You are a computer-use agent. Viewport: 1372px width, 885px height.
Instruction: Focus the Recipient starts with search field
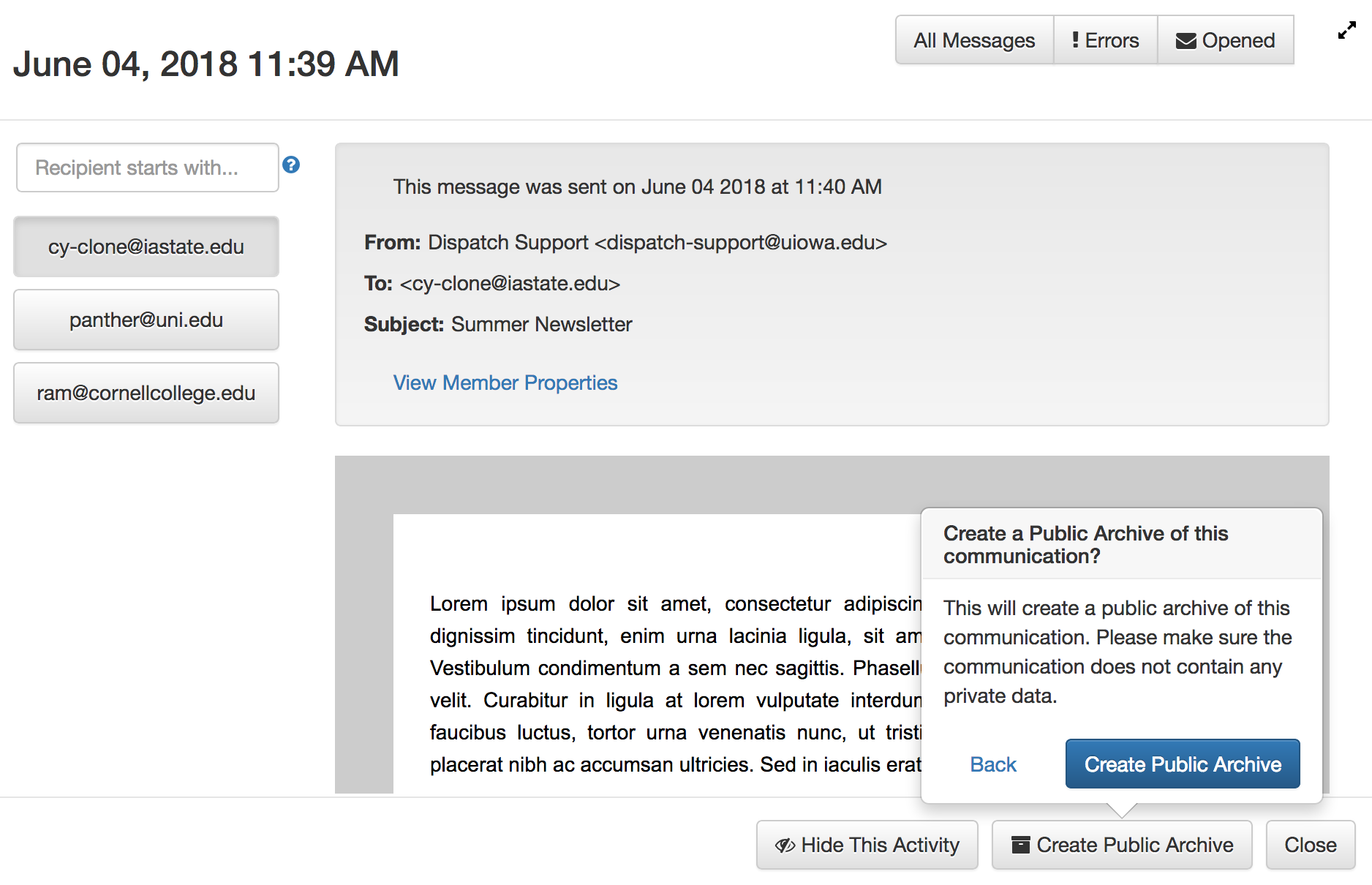pos(147,168)
